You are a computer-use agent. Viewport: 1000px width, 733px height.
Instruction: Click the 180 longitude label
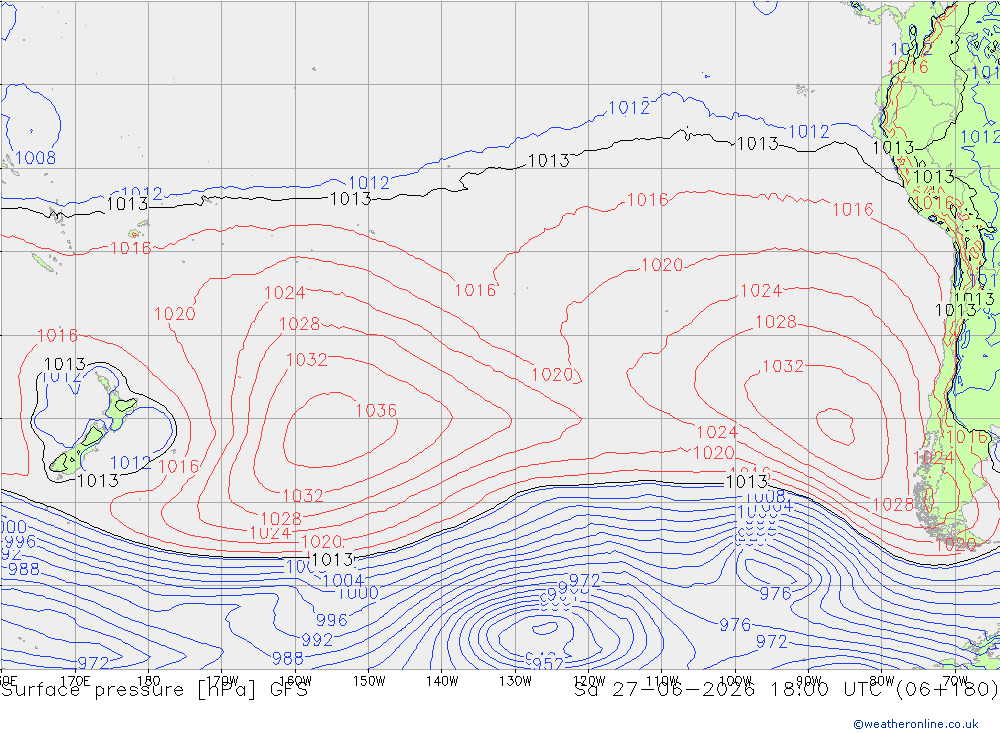tap(149, 681)
